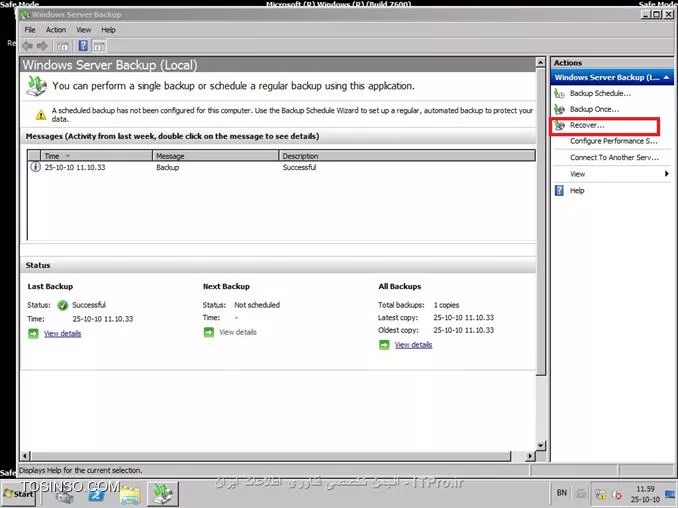This screenshot has height=508, width=678.
Task: Click Help text in Actions pane
Action: click(x=577, y=191)
